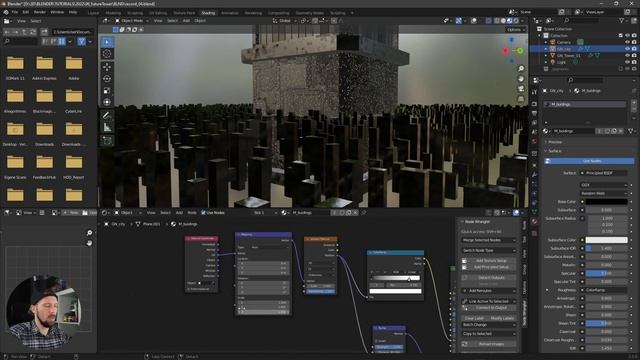Image resolution: width=640 pixels, height=360 pixels.
Task: Click Use Nodes button in Surface panel
Action: tap(589, 161)
